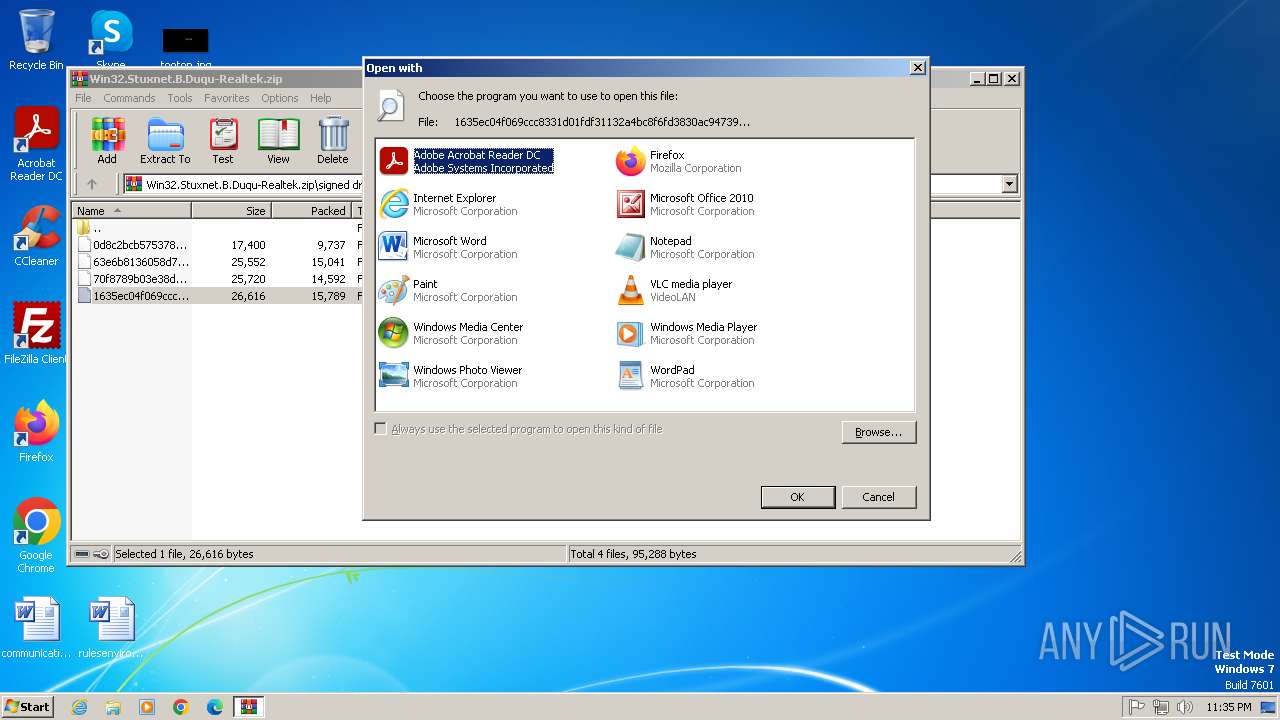Open the WinRAR Help menu
The image size is (1280, 720).
[320, 98]
